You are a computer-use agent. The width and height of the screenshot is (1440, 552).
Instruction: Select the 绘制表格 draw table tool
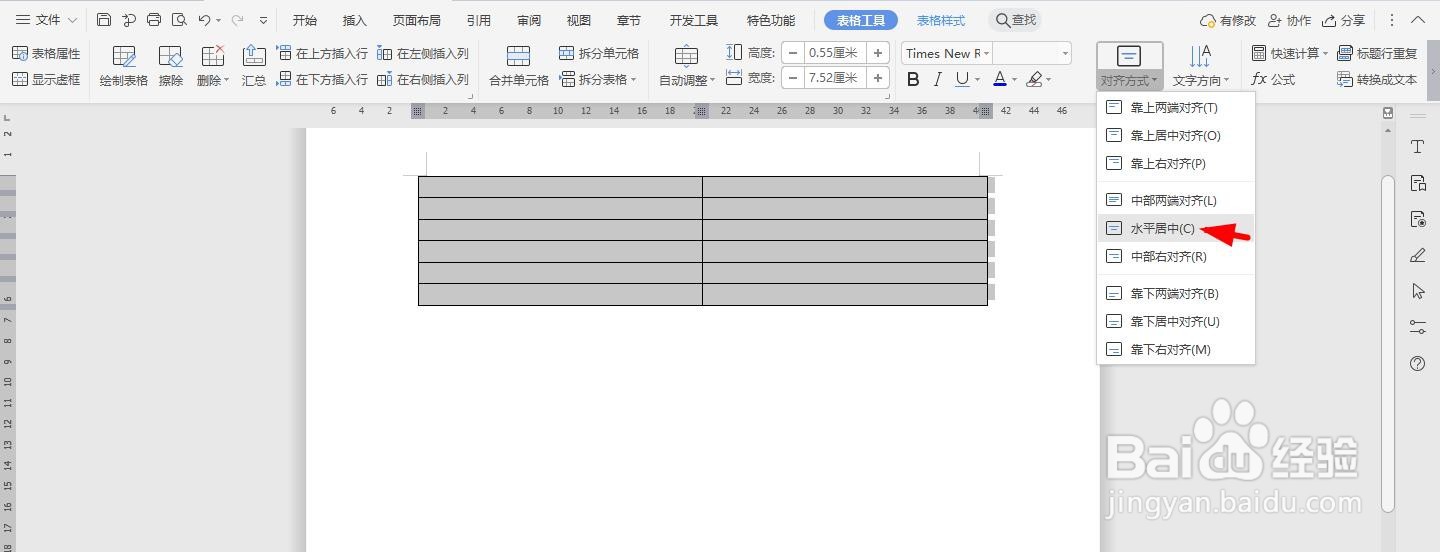click(124, 66)
